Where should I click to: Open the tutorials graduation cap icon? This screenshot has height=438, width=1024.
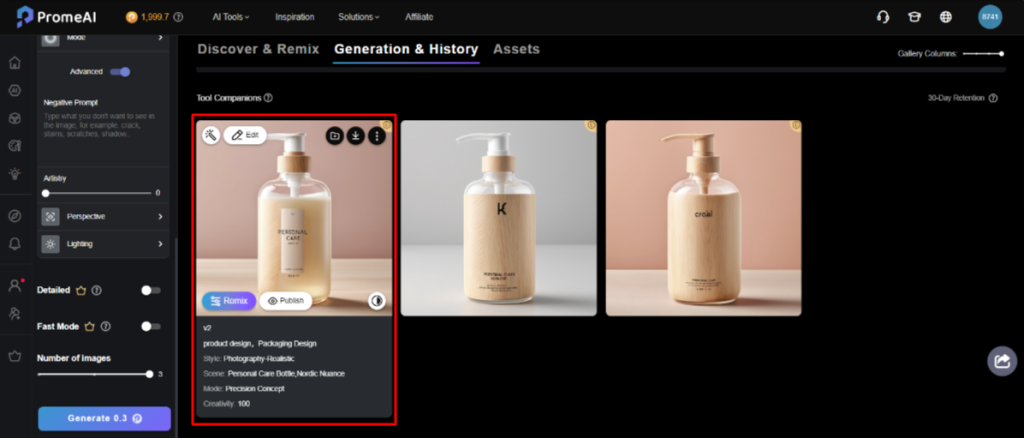pyautogui.click(x=914, y=17)
